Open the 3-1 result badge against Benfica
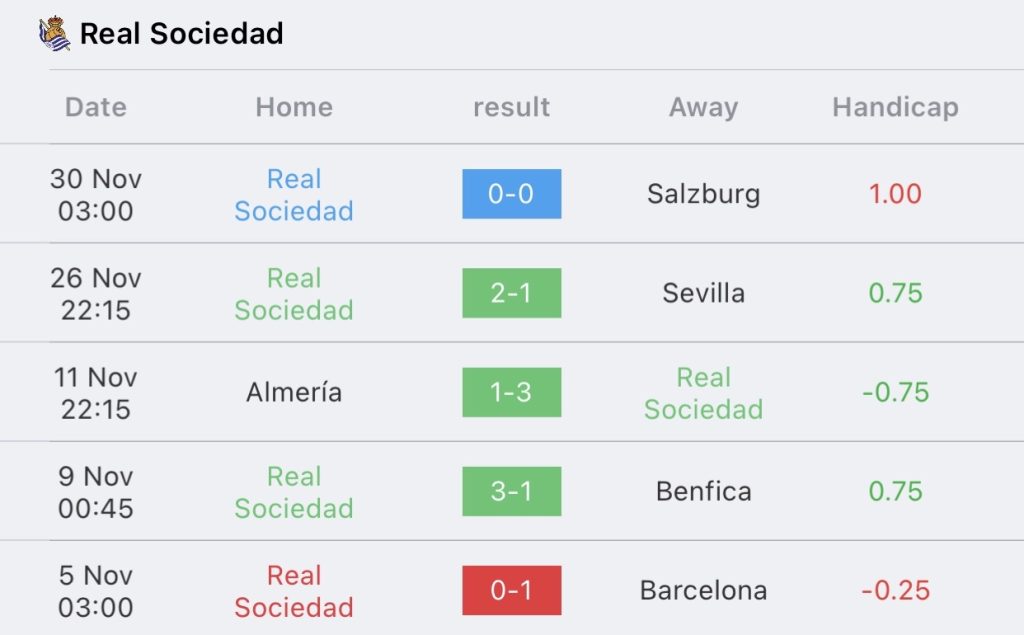Image resolution: width=1024 pixels, height=635 pixels. (511, 491)
